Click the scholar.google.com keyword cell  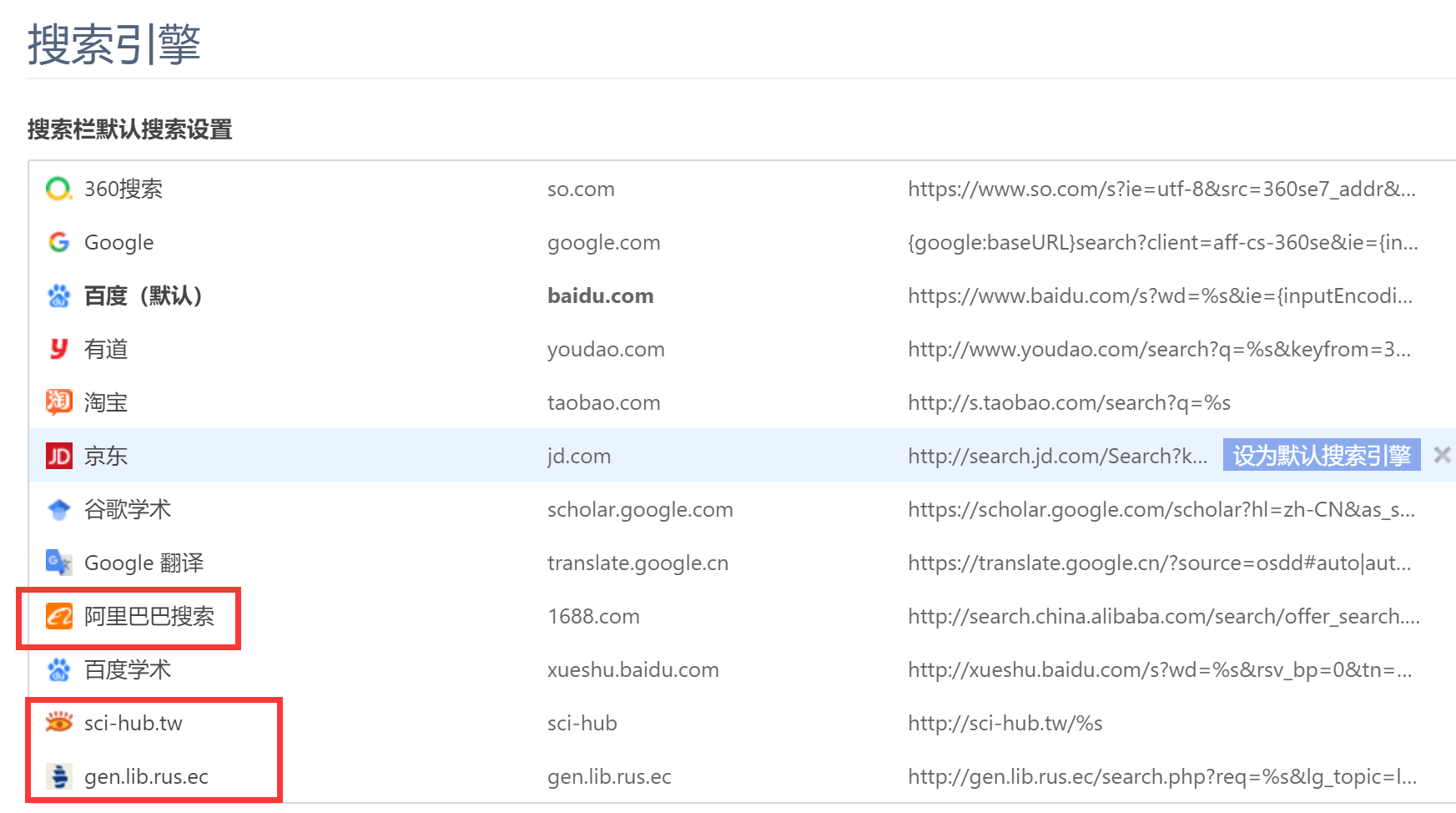click(x=640, y=510)
